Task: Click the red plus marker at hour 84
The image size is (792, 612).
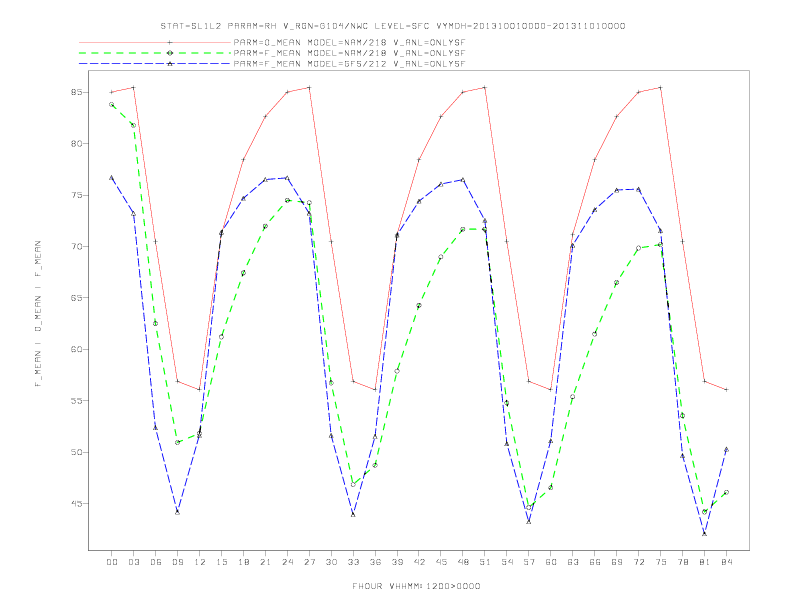Action: pos(726,389)
